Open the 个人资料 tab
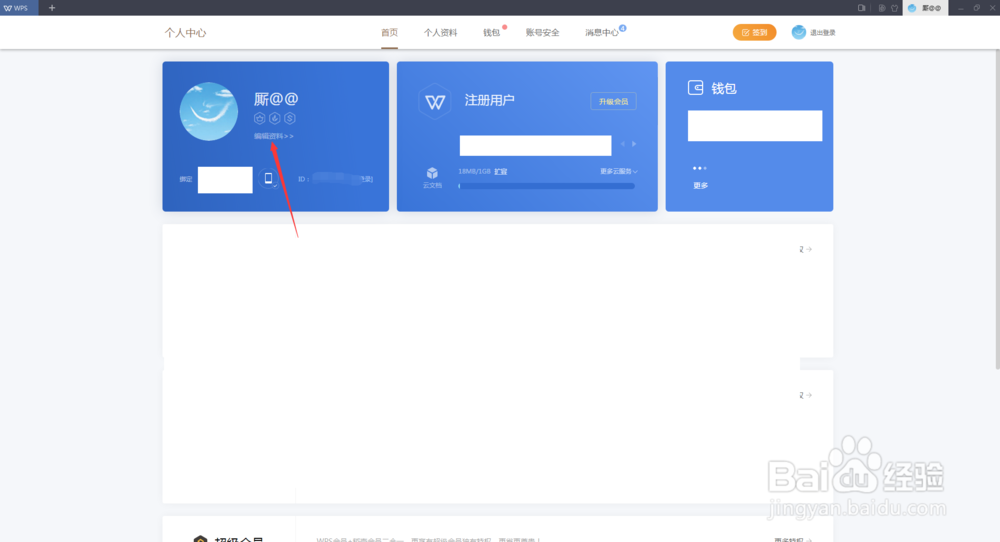The image size is (1000, 542). pyautogui.click(x=440, y=33)
